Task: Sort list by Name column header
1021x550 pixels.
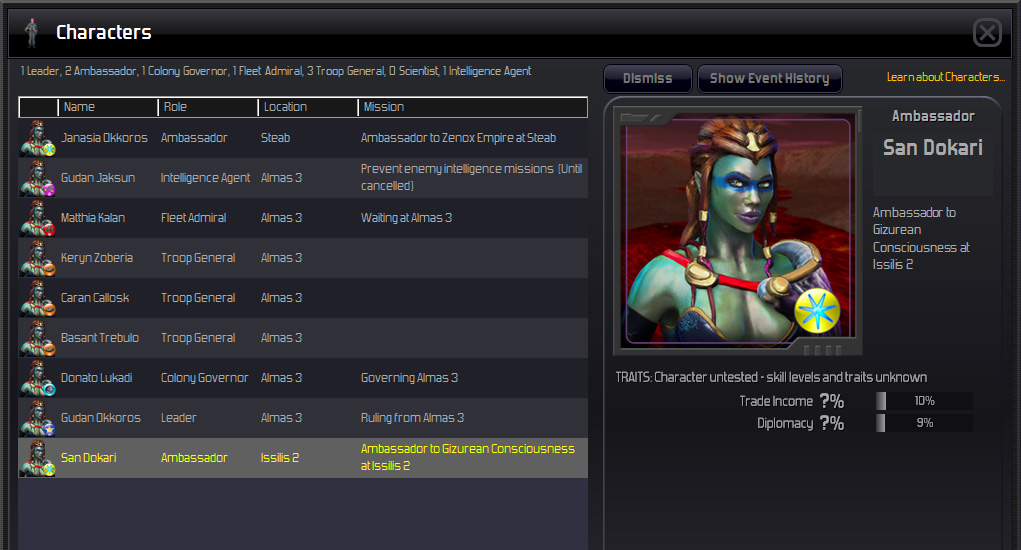Action: click(x=108, y=107)
